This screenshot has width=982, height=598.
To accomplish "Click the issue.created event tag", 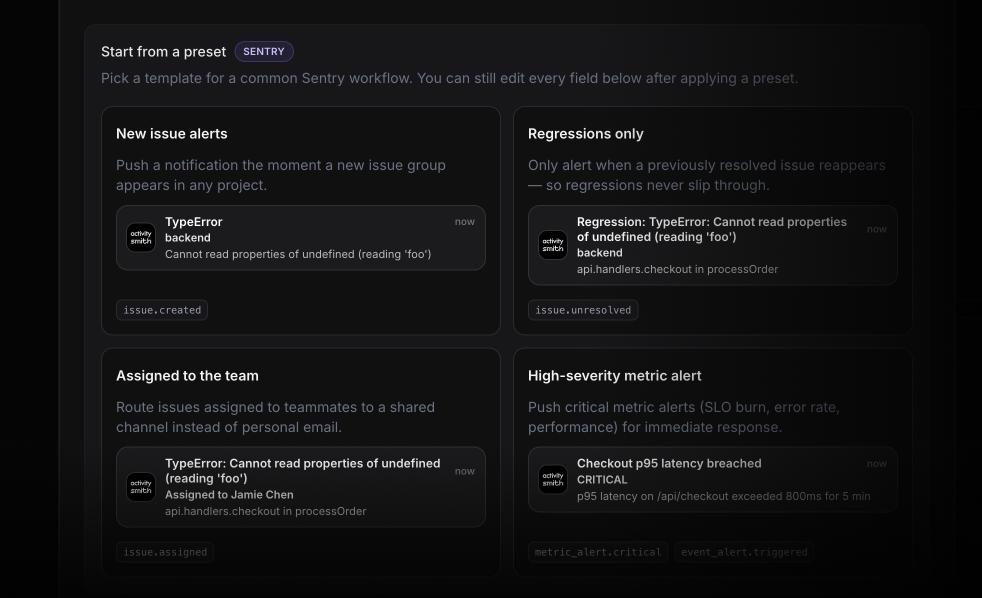I will (x=161, y=310).
